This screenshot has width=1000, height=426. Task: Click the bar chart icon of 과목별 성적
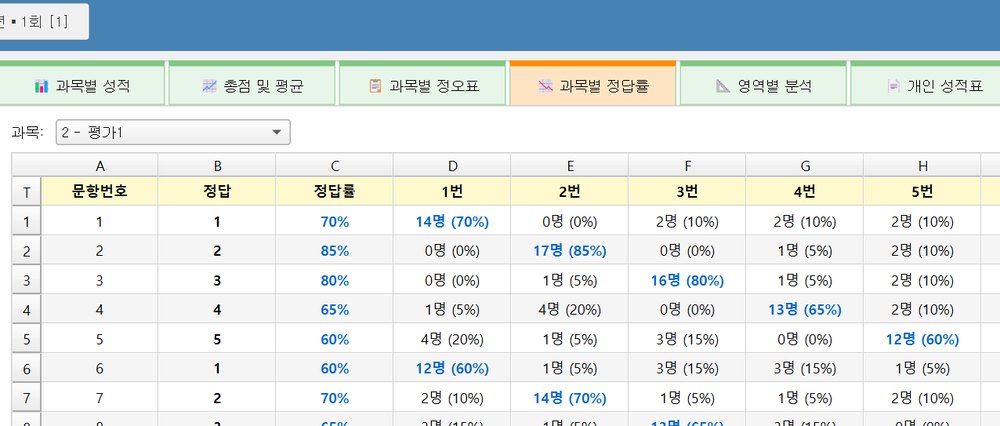coord(41,86)
